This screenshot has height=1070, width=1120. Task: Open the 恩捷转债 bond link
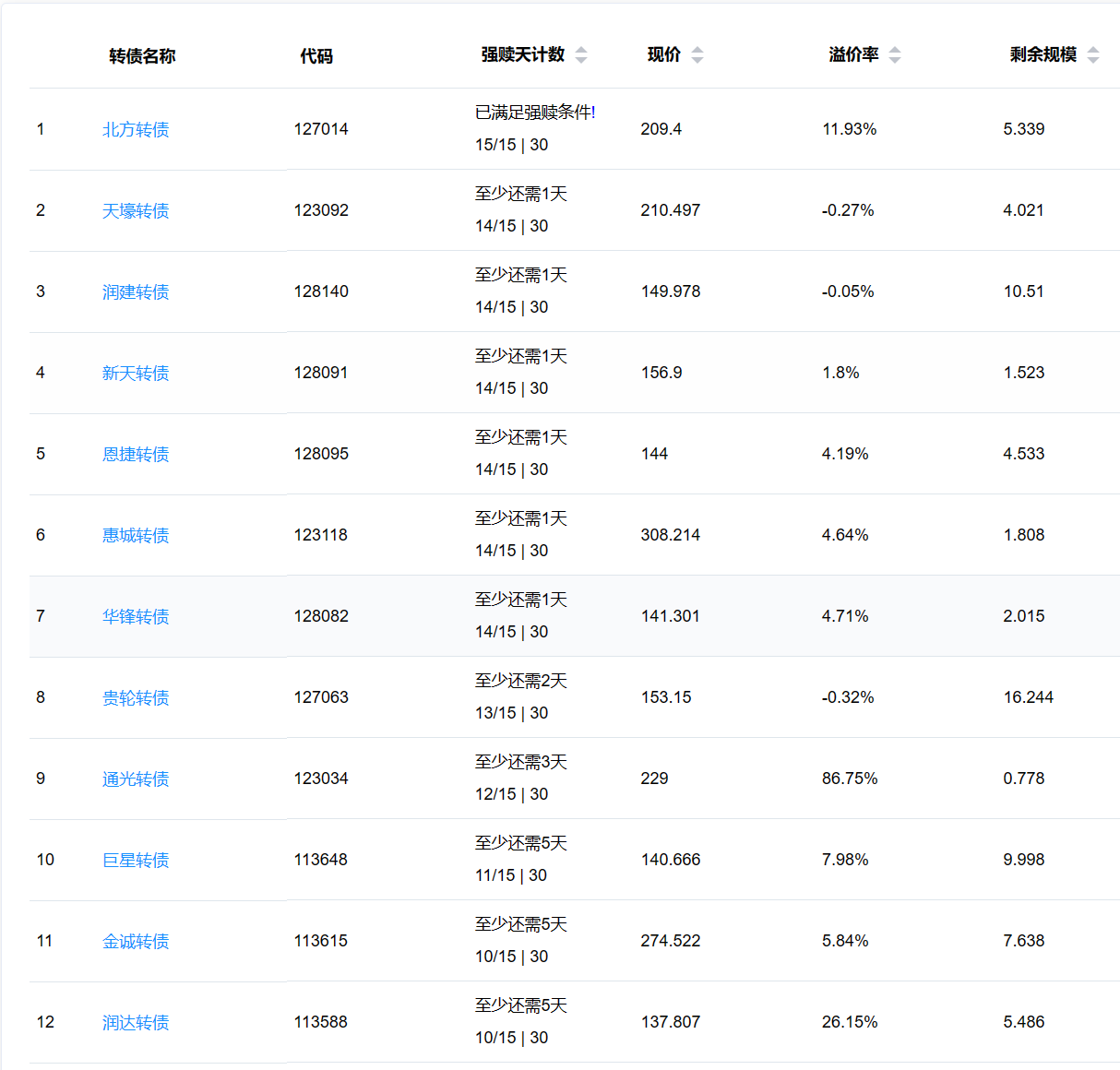136,455
